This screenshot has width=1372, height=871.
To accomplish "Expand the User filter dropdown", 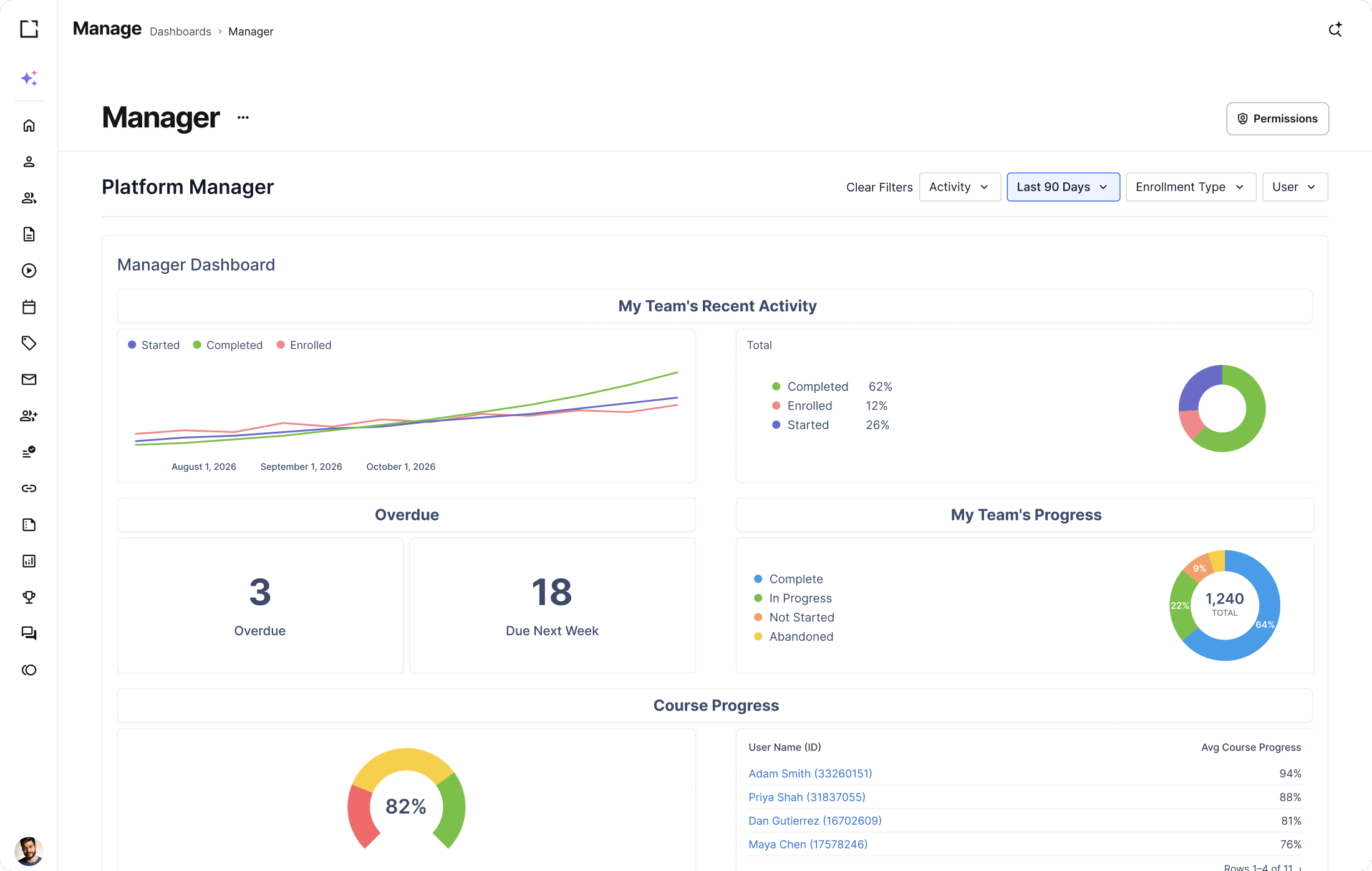I will click(x=1295, y=187).
